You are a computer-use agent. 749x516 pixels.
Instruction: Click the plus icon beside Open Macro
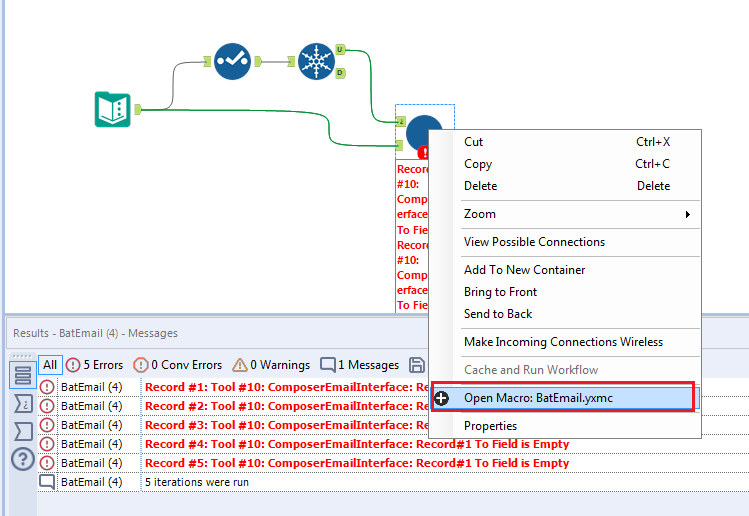pos(441,398)
